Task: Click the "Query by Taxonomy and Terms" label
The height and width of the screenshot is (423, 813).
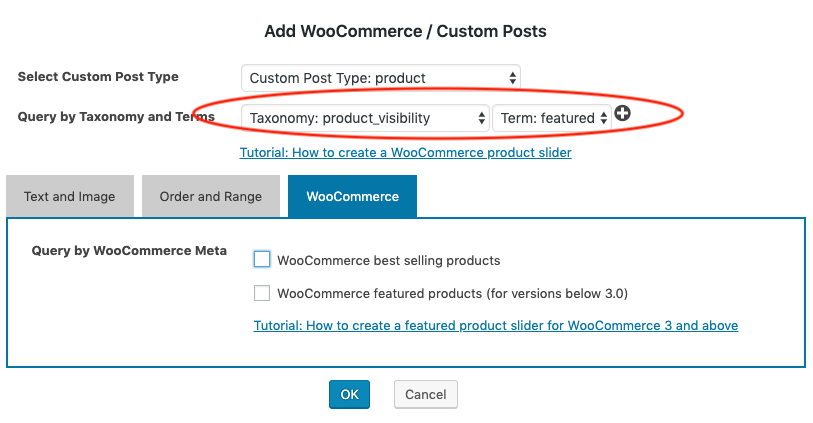Action: [x=116, y=116]
